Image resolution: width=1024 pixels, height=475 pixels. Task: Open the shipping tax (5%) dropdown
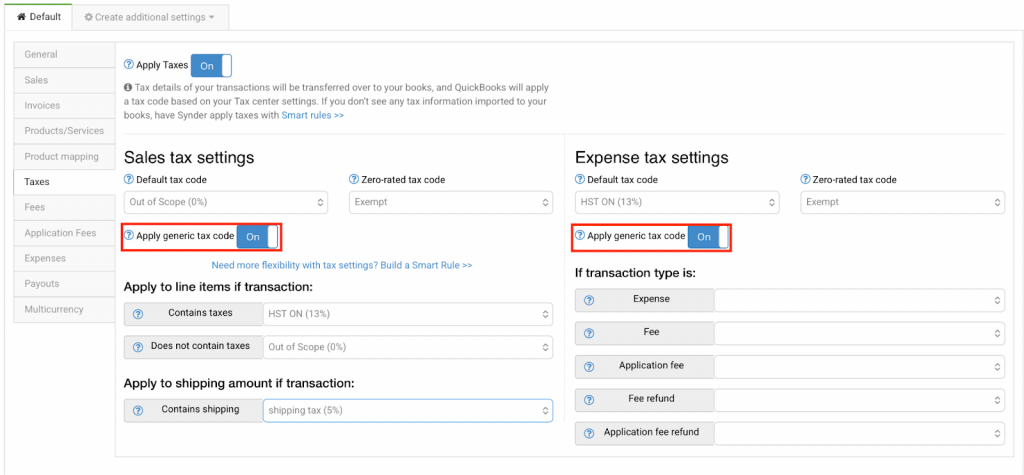(408, 410)
